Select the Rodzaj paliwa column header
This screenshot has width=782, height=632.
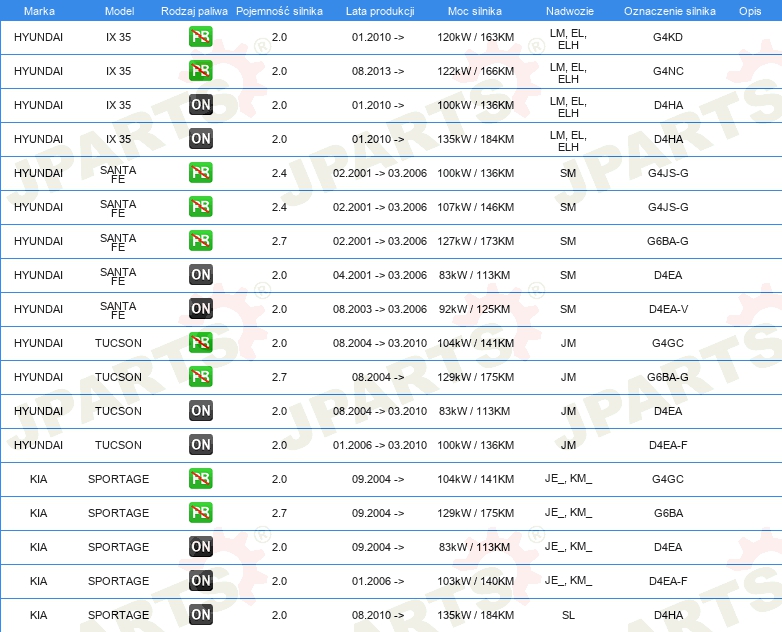click(x=194, y=11)
